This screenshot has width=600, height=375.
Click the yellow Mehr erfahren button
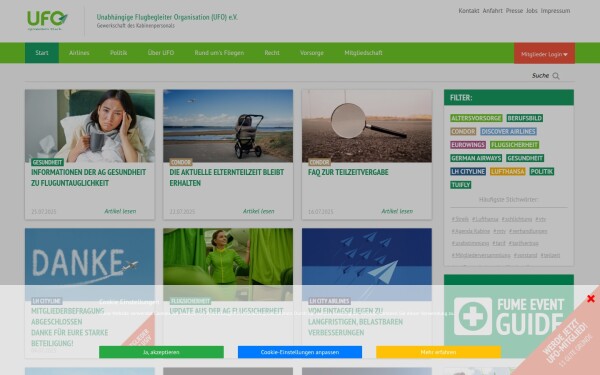pyautogui.click(x=438, y=352)
